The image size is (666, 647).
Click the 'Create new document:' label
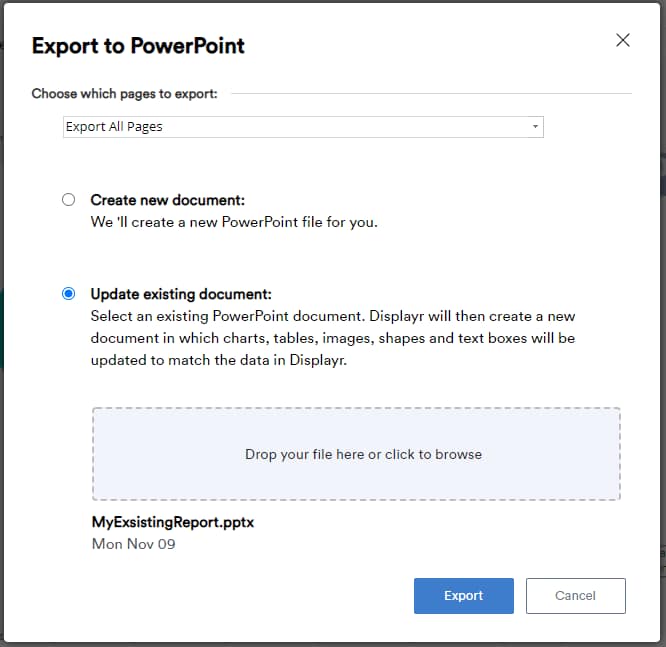point(167,200)
